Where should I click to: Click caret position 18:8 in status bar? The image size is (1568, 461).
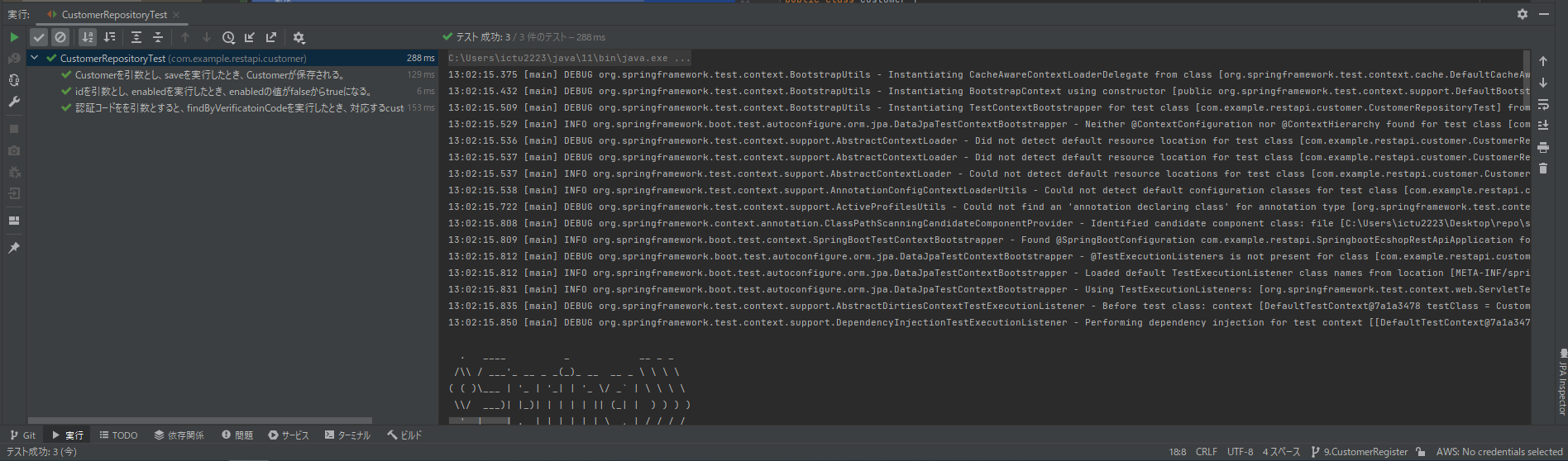(x=1178, y=452)
